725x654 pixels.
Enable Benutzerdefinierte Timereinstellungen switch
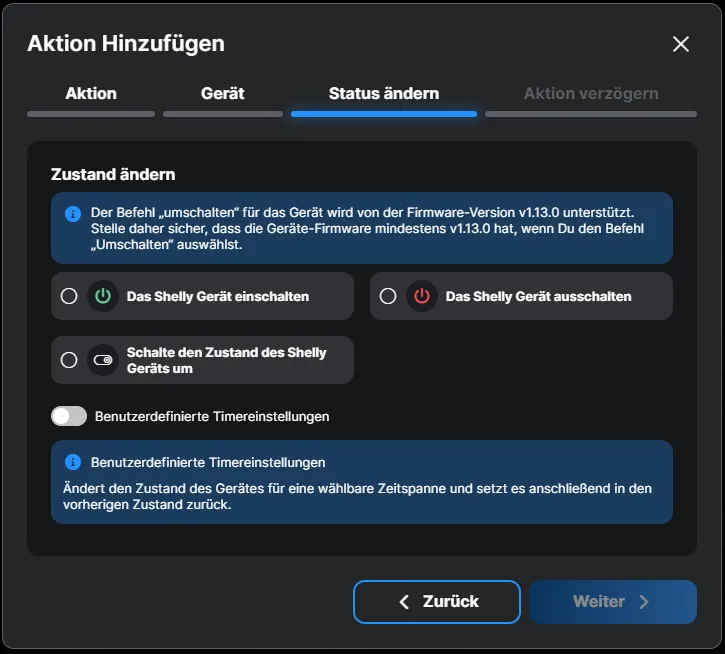click(69, 416)
